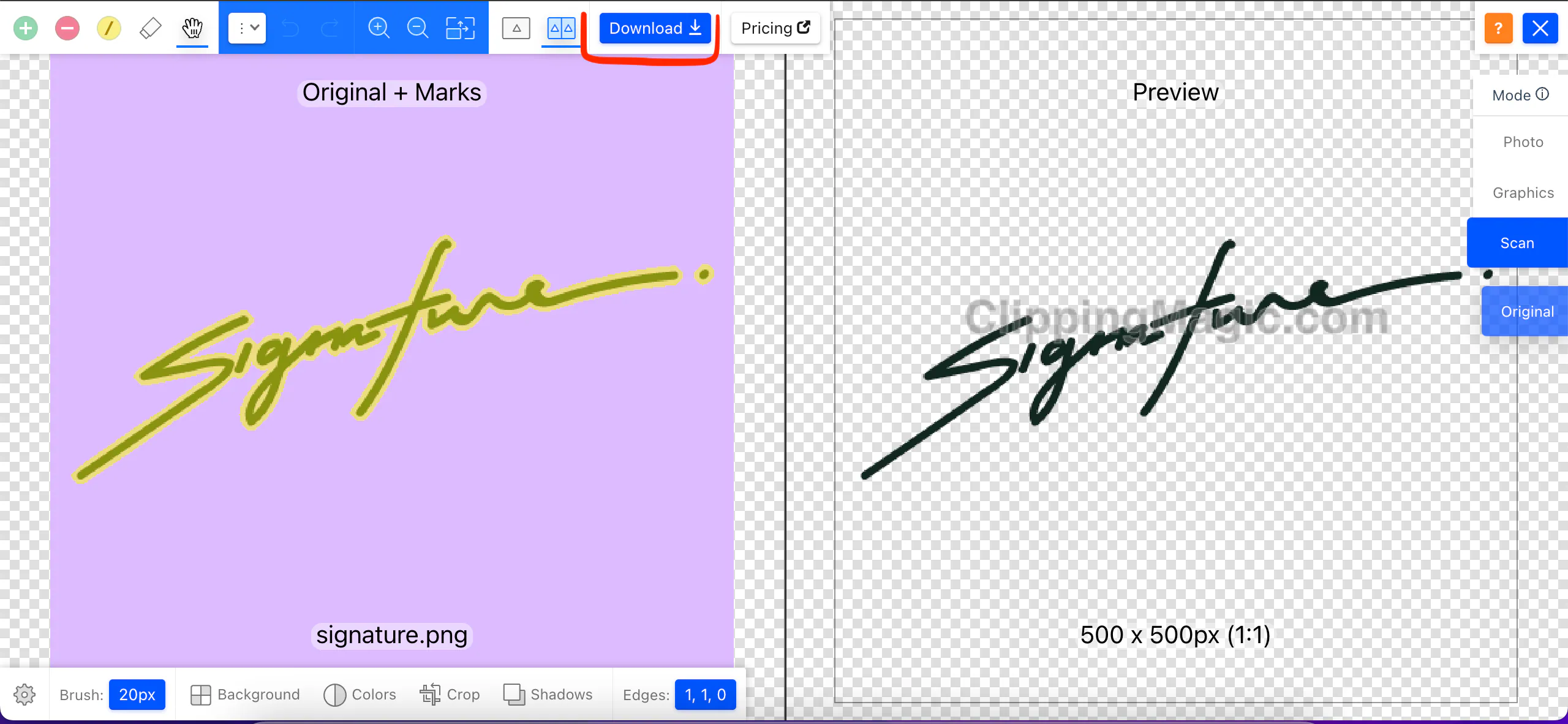1568x724 pixels.
Task: Expand the three-dot more options menu
Action: pos(247,28)
